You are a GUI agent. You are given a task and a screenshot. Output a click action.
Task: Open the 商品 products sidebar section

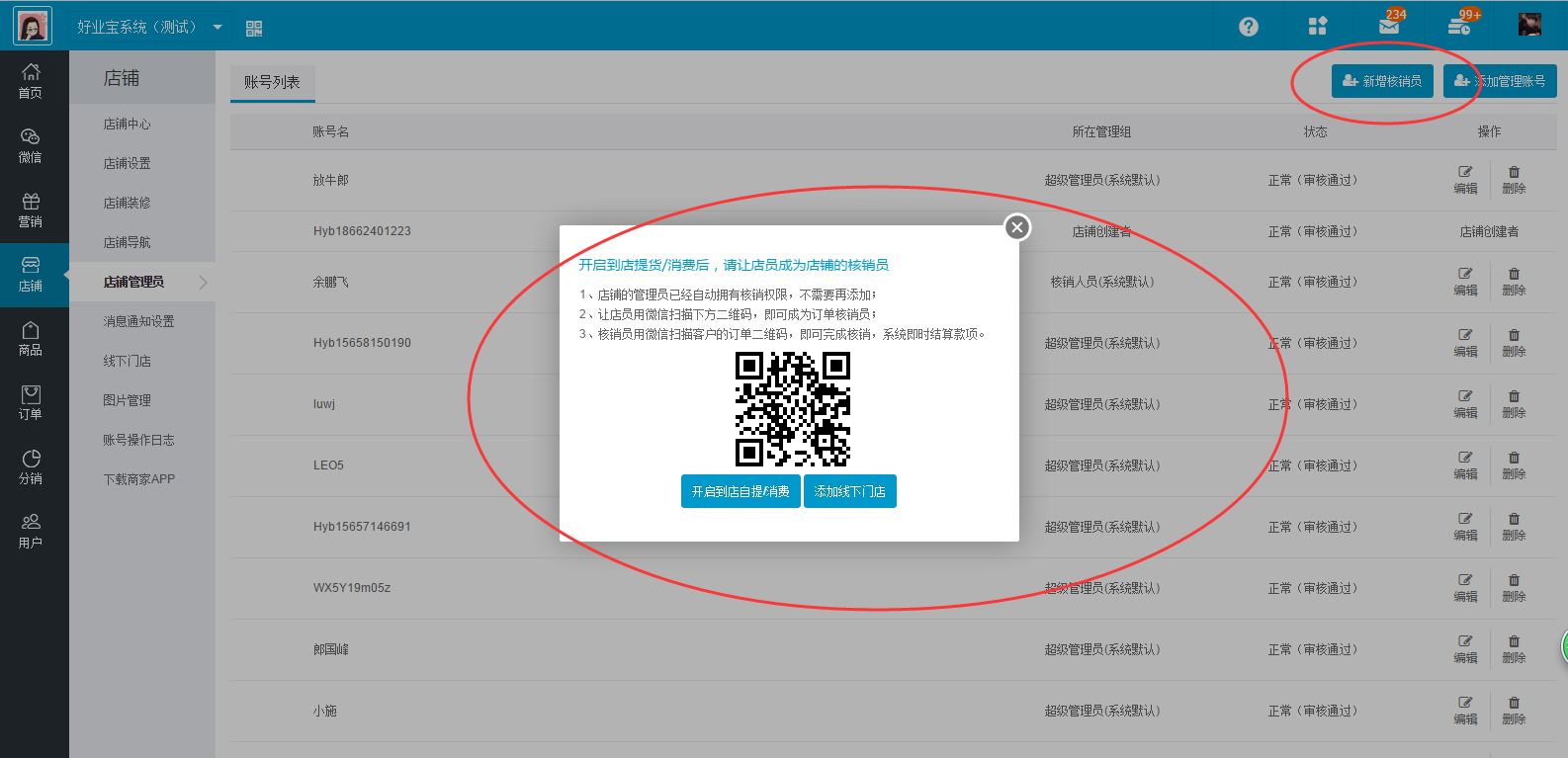(x=31, y=338)
